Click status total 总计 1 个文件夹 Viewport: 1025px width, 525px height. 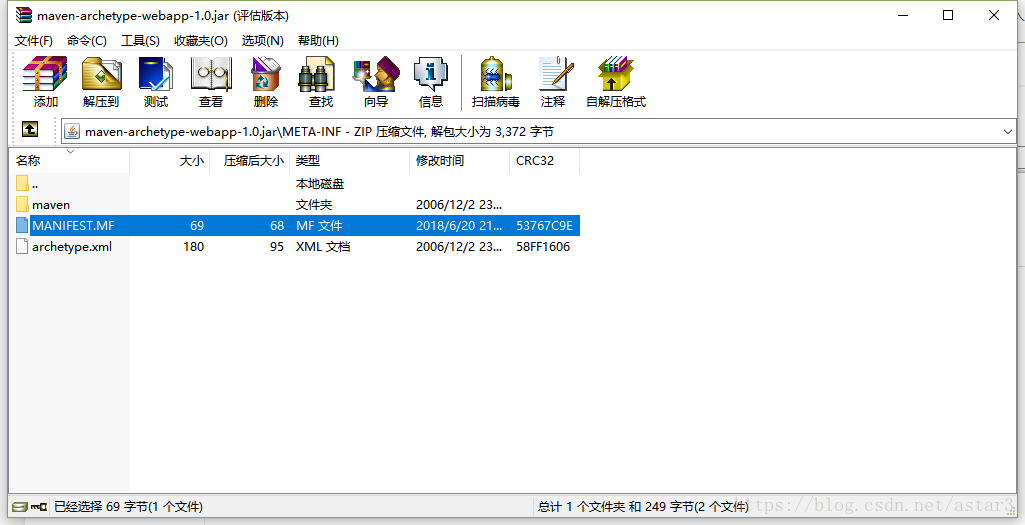click(643, 507)
